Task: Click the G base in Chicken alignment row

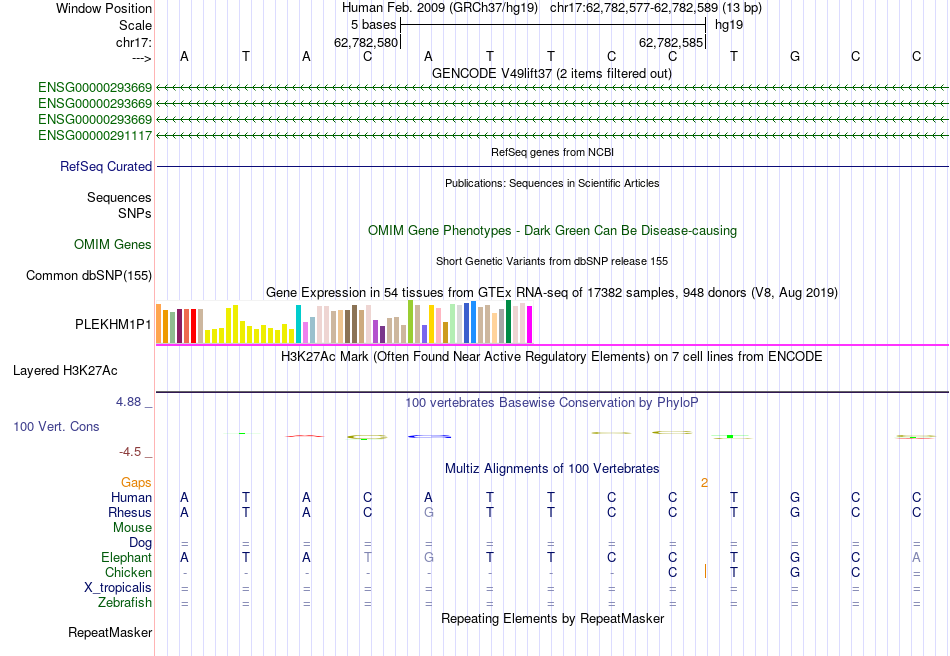Action: click(794, 572)
